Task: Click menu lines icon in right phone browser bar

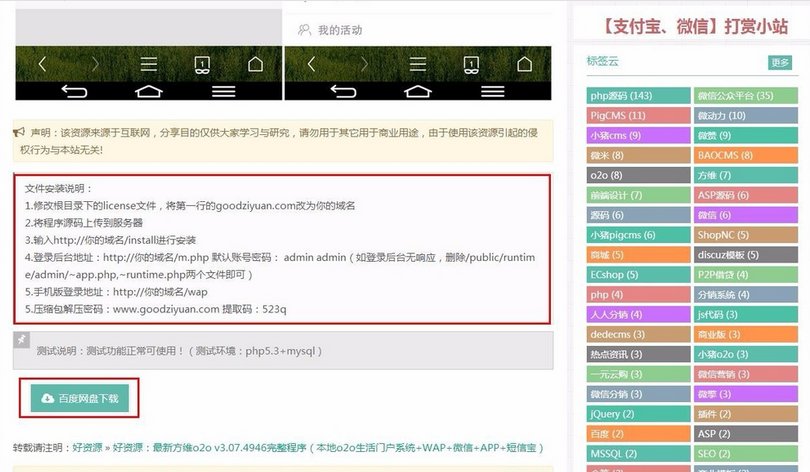Action: (x=418, y=64)
